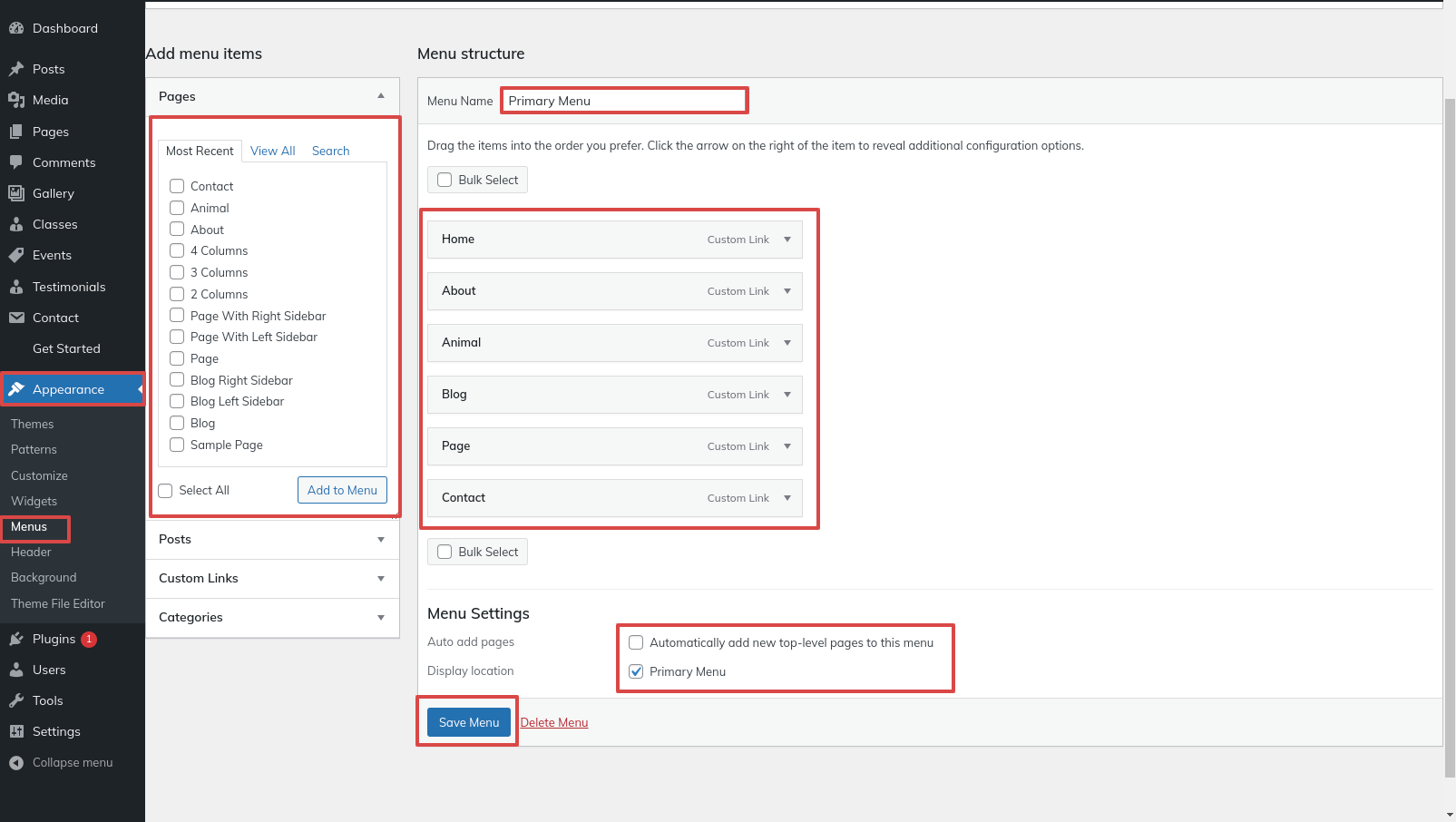Click the Classes sidebar icon
This screenshot has height=822, width=1456.
pyautogui.click(x=16, y=224)
